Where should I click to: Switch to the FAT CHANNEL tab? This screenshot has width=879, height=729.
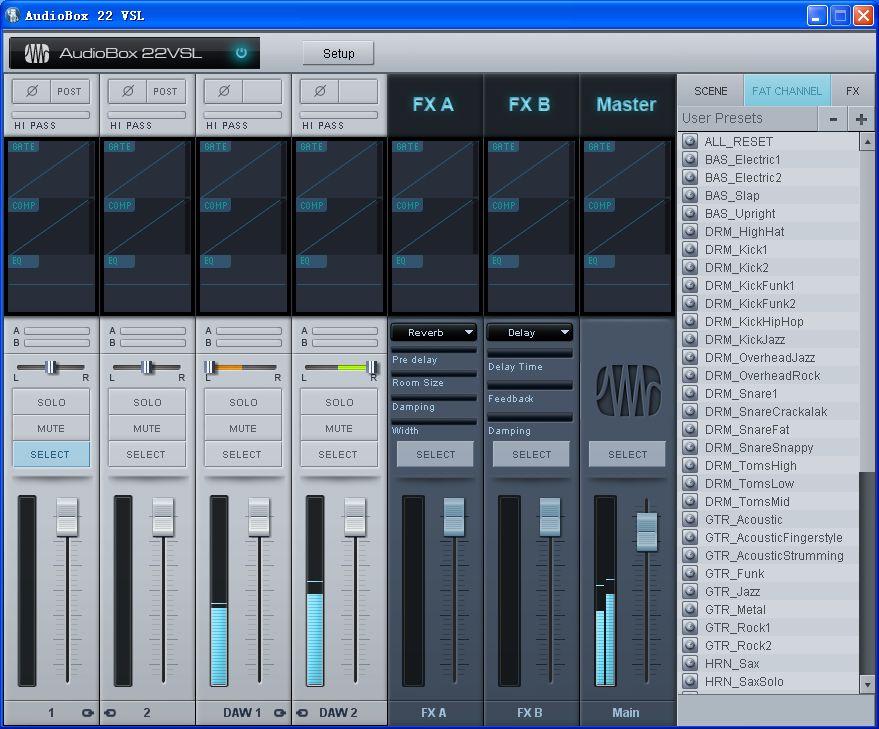coord(787,91)
